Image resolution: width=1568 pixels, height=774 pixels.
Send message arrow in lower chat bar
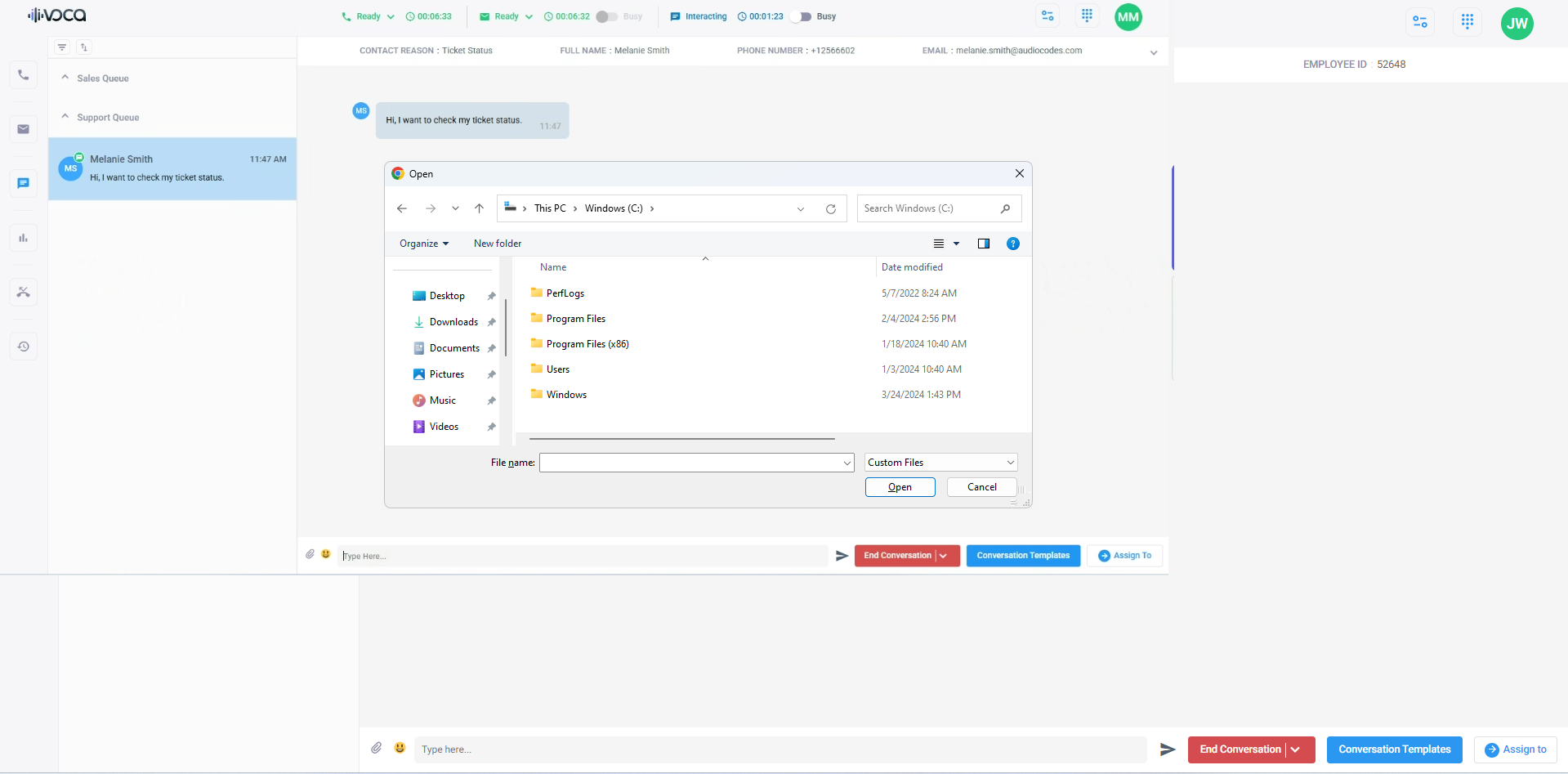pyautogui.click(x=1168, y=749)
